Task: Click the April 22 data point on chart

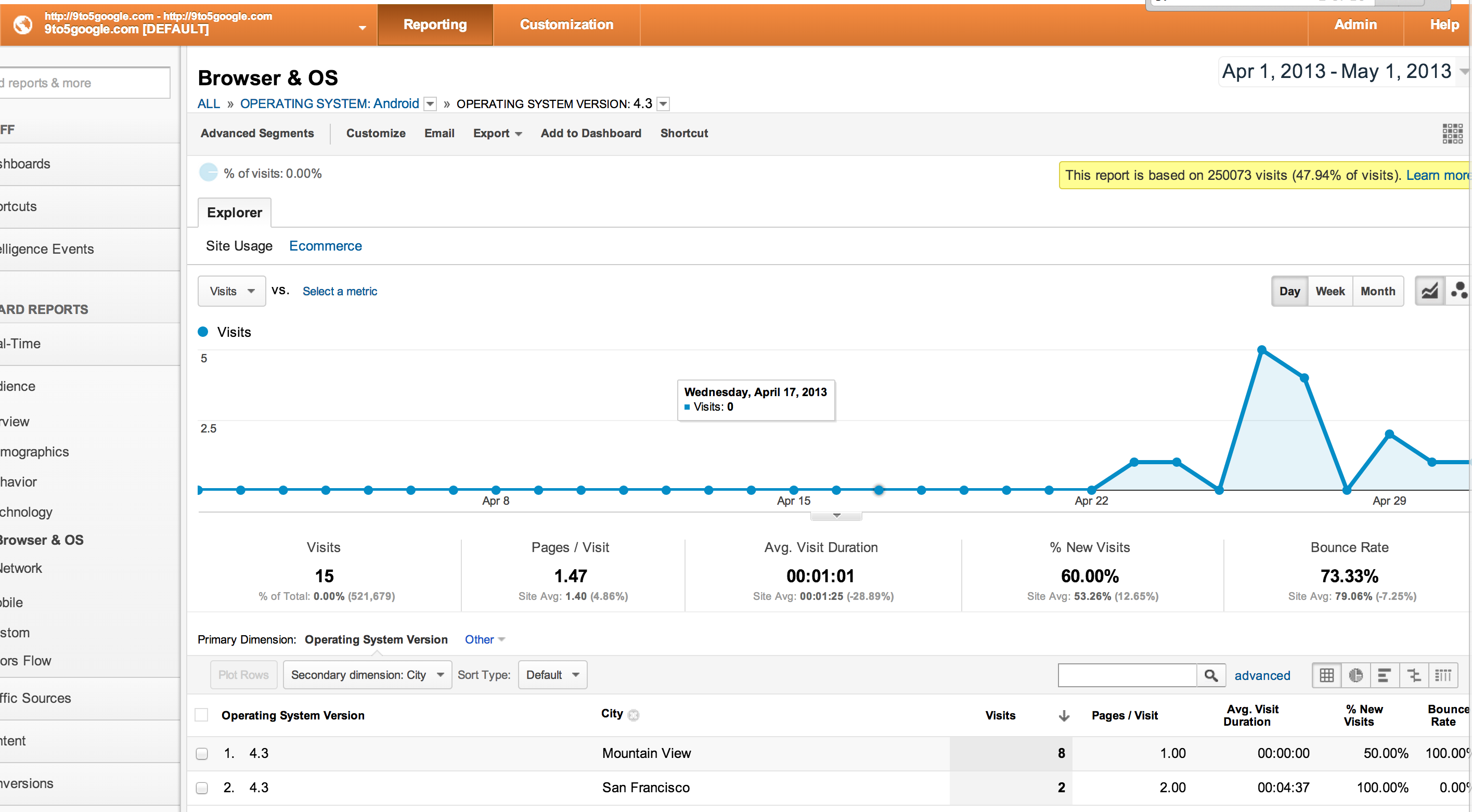Action: [1091, 489]
